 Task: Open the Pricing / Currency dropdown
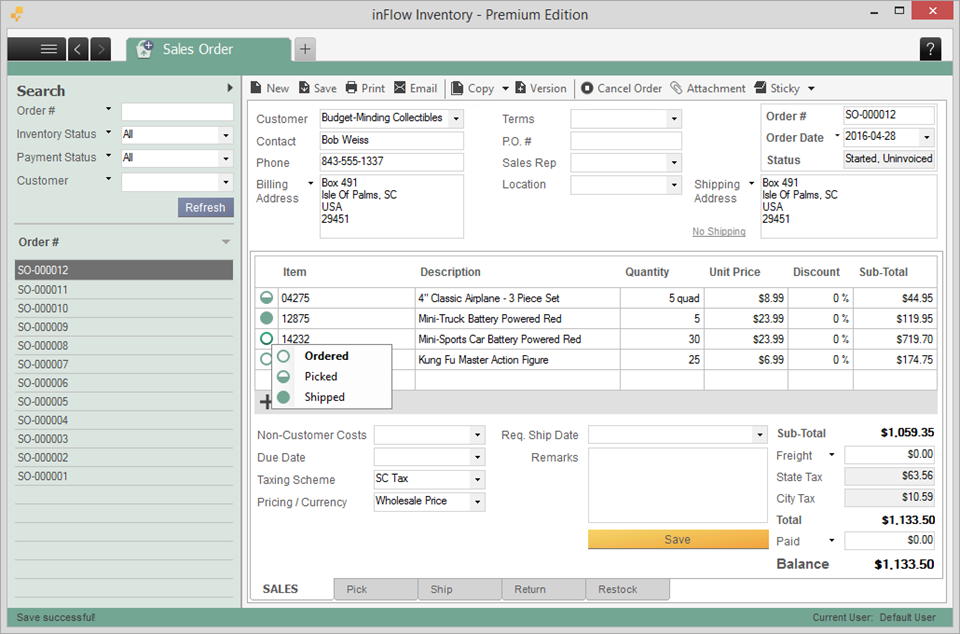pos(478,502)
